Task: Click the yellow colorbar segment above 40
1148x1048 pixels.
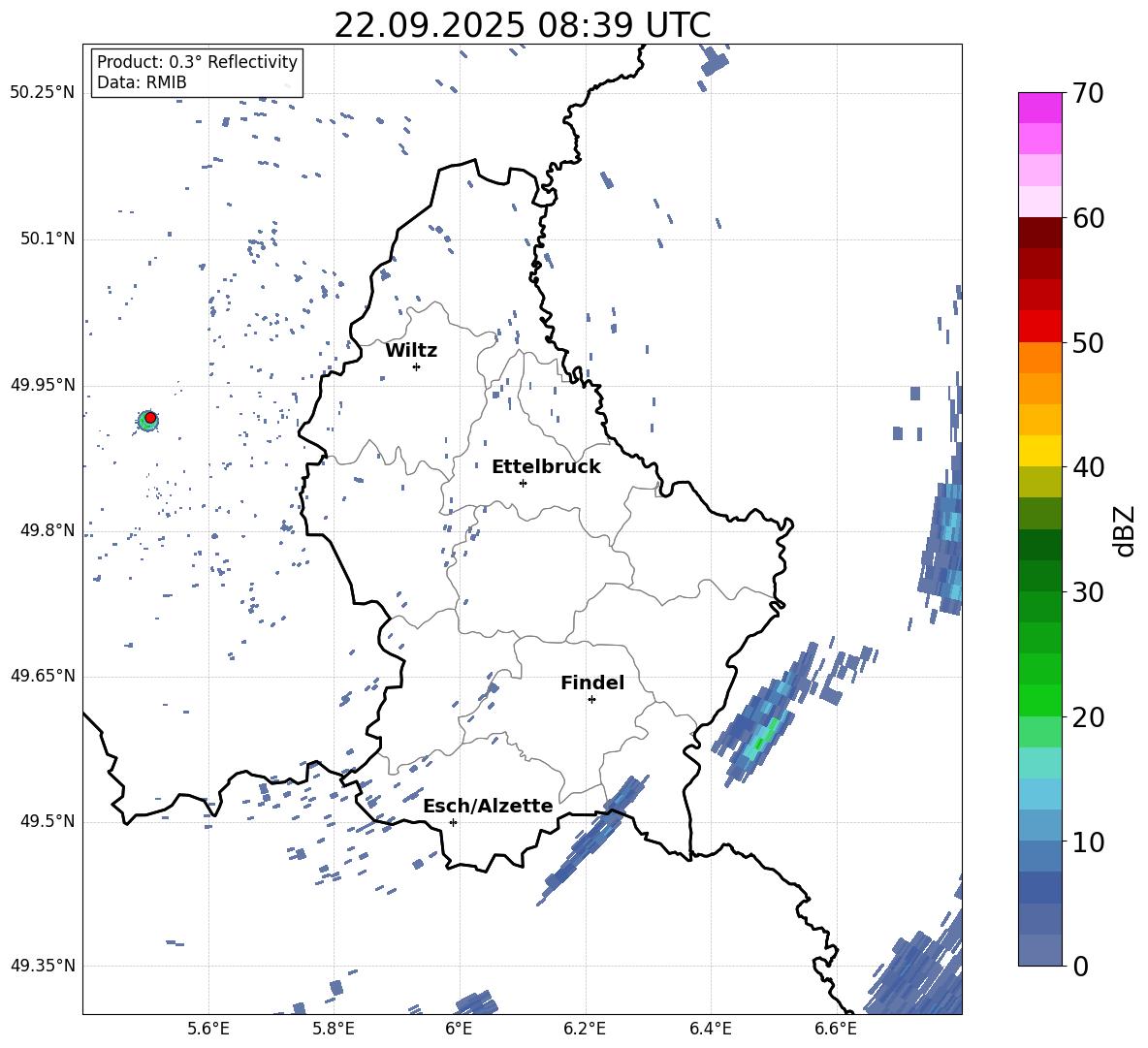Action: coord(1039,451)
